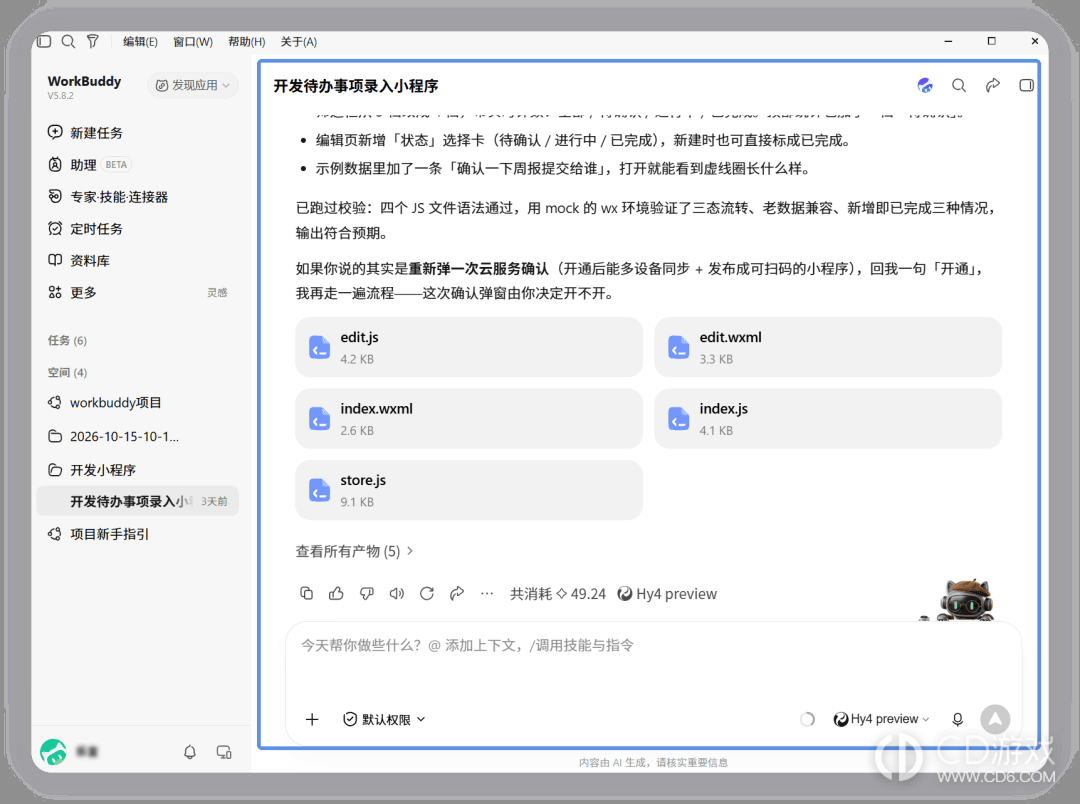The width and height of the screenshot is (1080, 804).
Task: Open the edit.wxml file card
Action: point(828,347)
